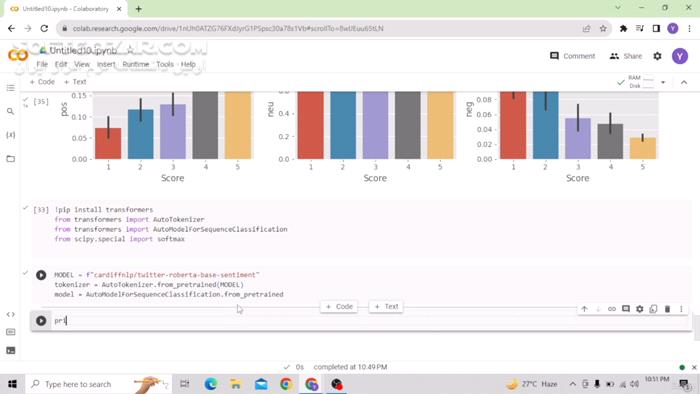Copy link to cell icon
The width and height of the screenshot is (700, 394).
click(612, 309)
